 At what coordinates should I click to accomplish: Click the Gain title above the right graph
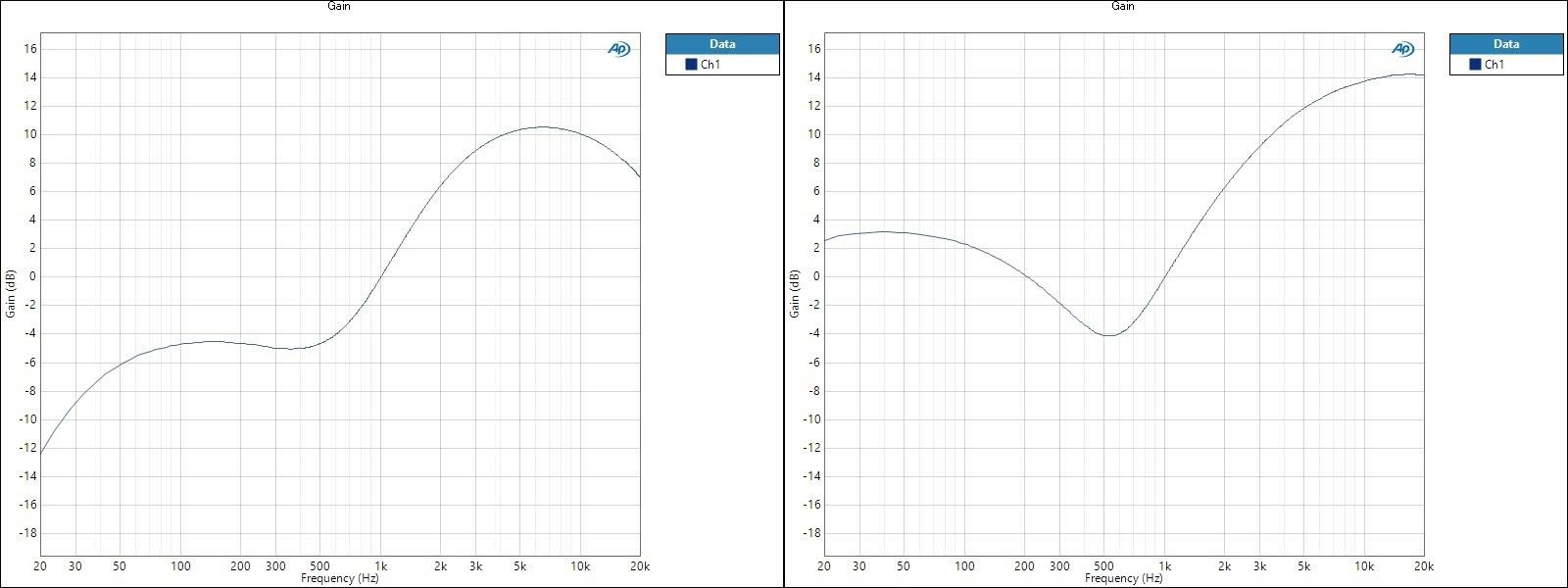click(x=1123, y=6)
